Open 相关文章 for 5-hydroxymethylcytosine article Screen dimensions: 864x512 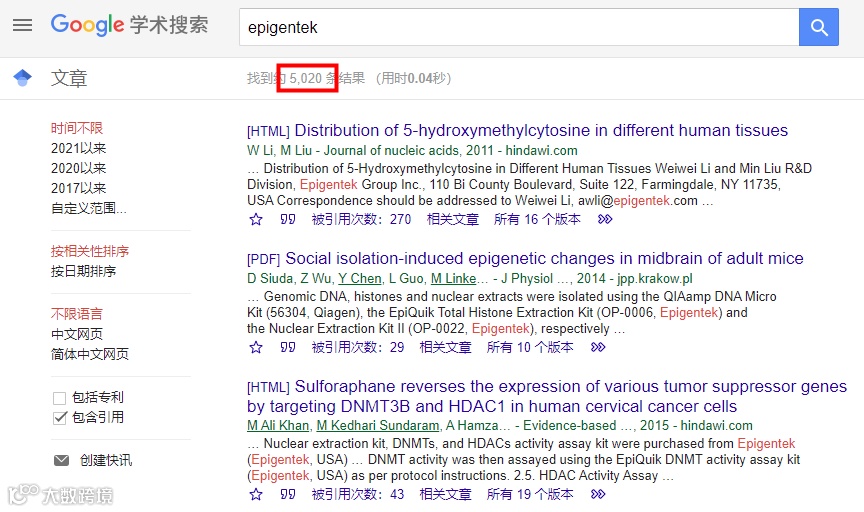click(453, 219)
